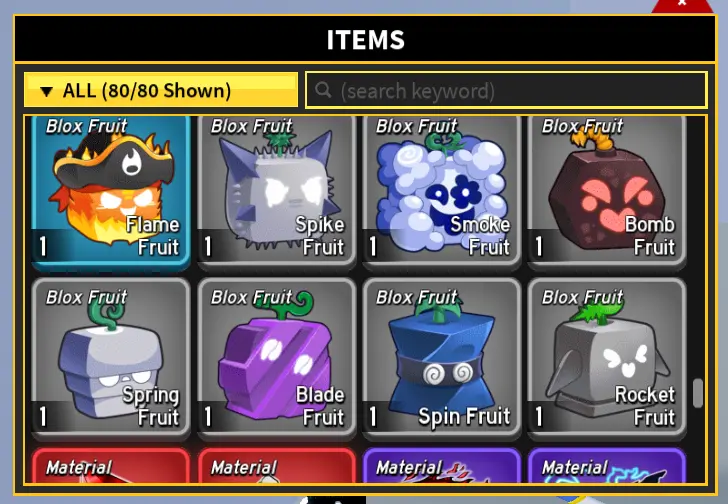Click the ITEMS title header
This screenshot has height=504, width=728.
coord(365,39)
